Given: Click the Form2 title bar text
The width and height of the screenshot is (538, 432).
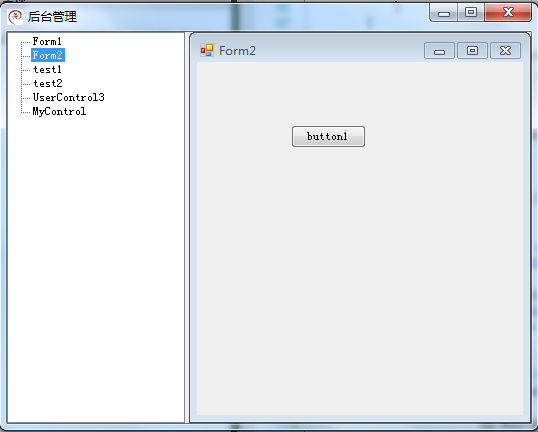Looking at the screenshot, I should click(x=237, y=51).
